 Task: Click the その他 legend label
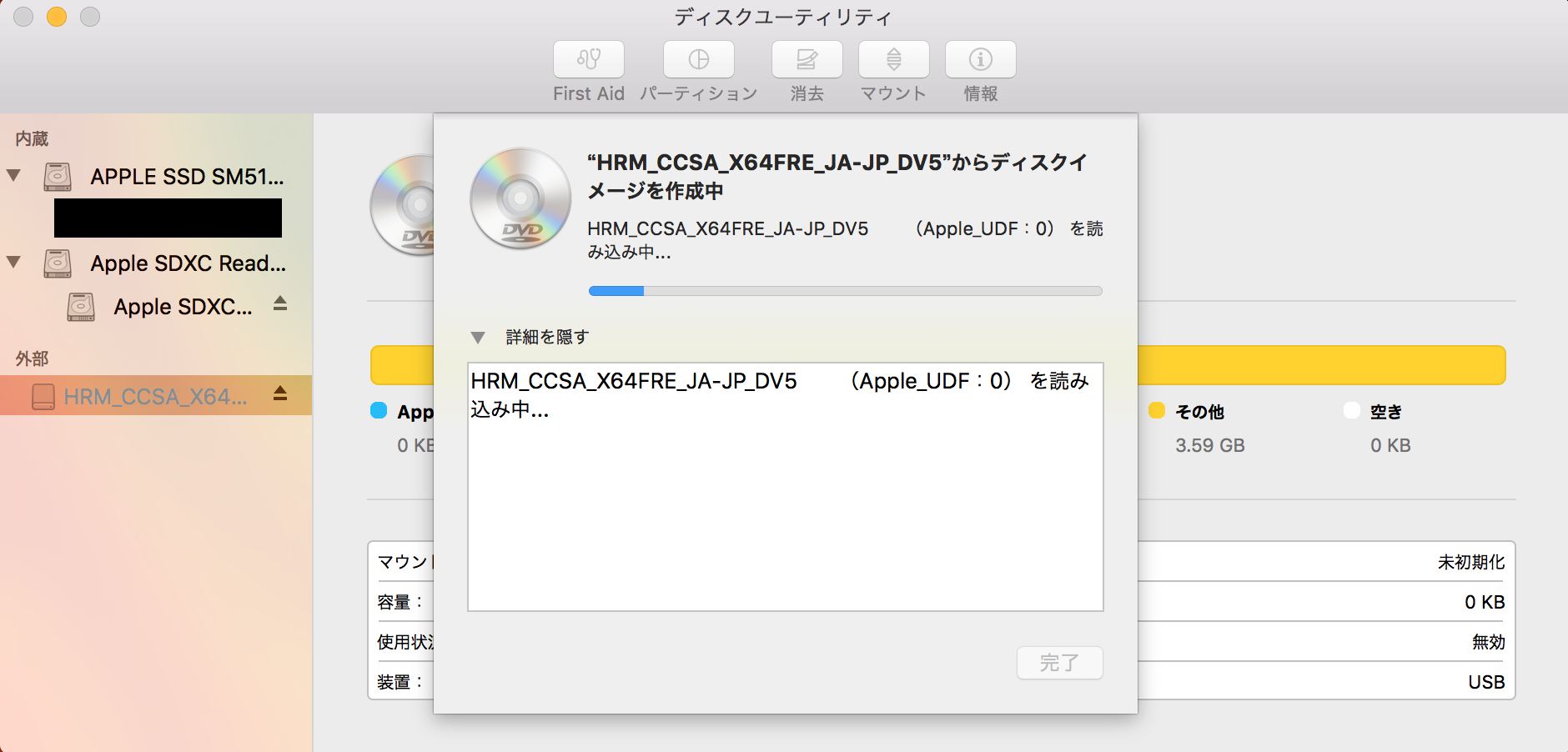pyautogui.click(x=1199, y=411)
